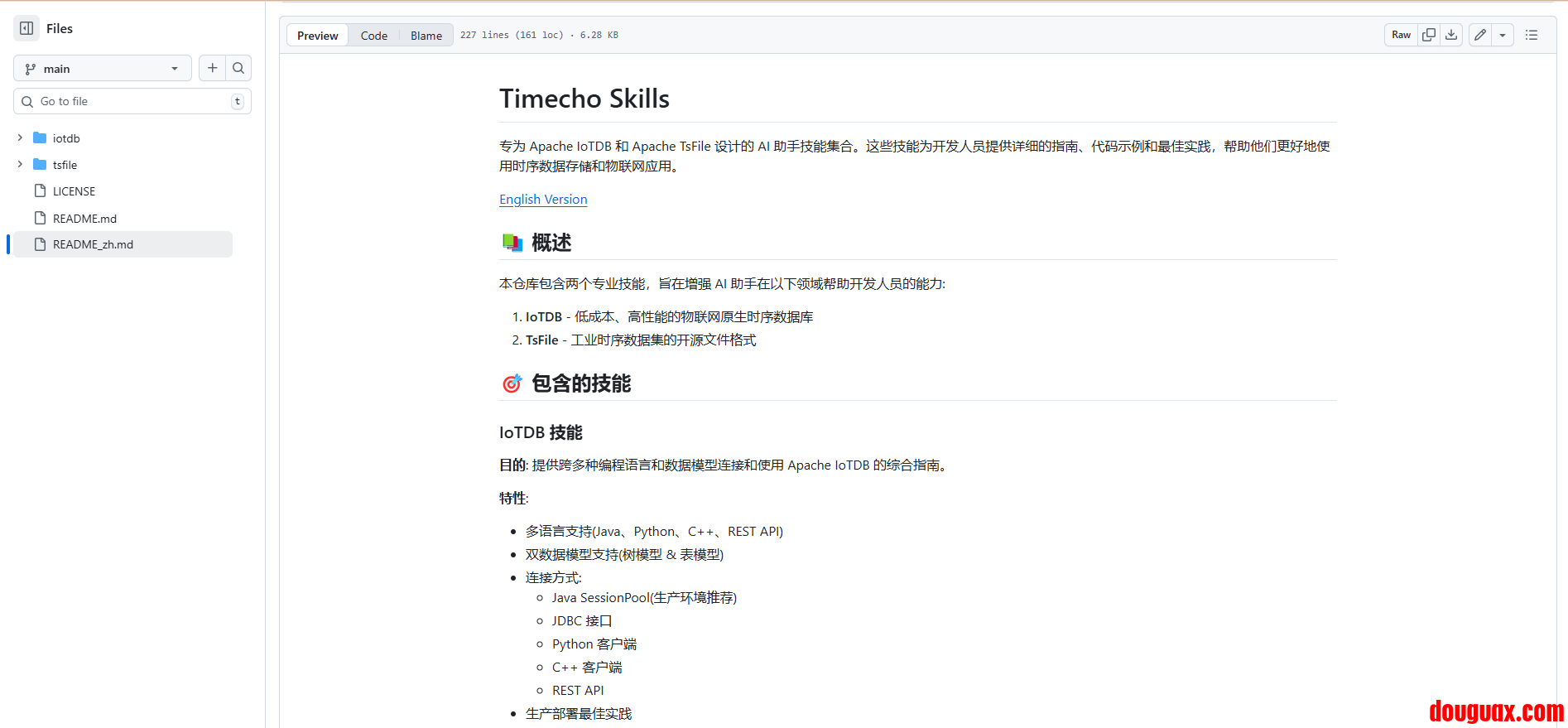The image size is (1568, 728).
Task: Download the raw file icon
Action: tap(1451, 35)
